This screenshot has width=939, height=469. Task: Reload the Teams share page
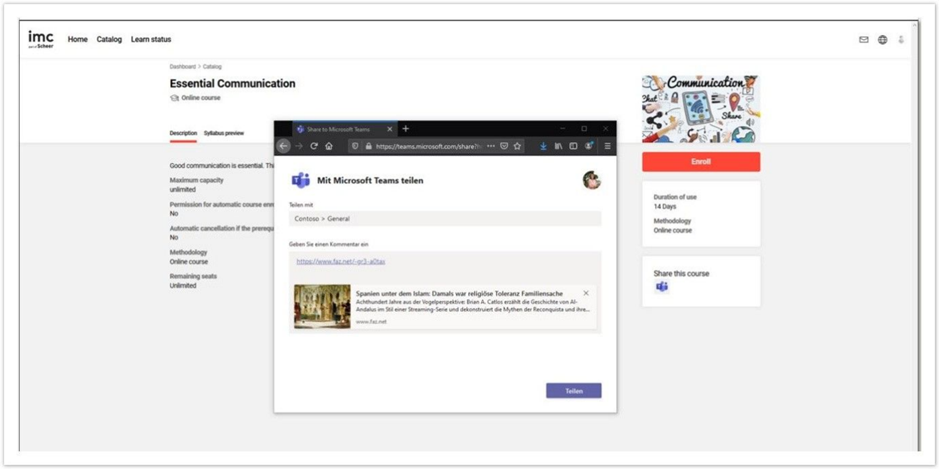click(x=314, y=146)
